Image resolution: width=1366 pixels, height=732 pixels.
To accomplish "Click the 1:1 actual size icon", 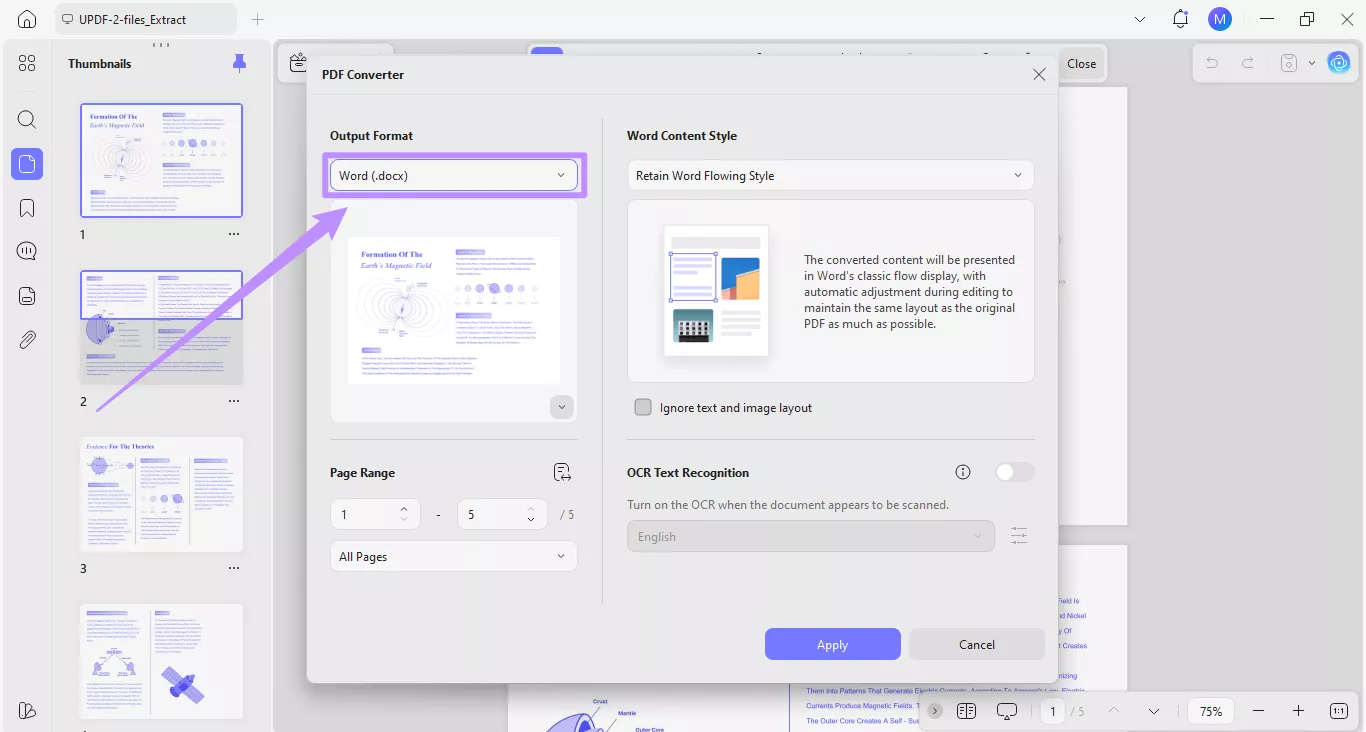I will 1338,711.
